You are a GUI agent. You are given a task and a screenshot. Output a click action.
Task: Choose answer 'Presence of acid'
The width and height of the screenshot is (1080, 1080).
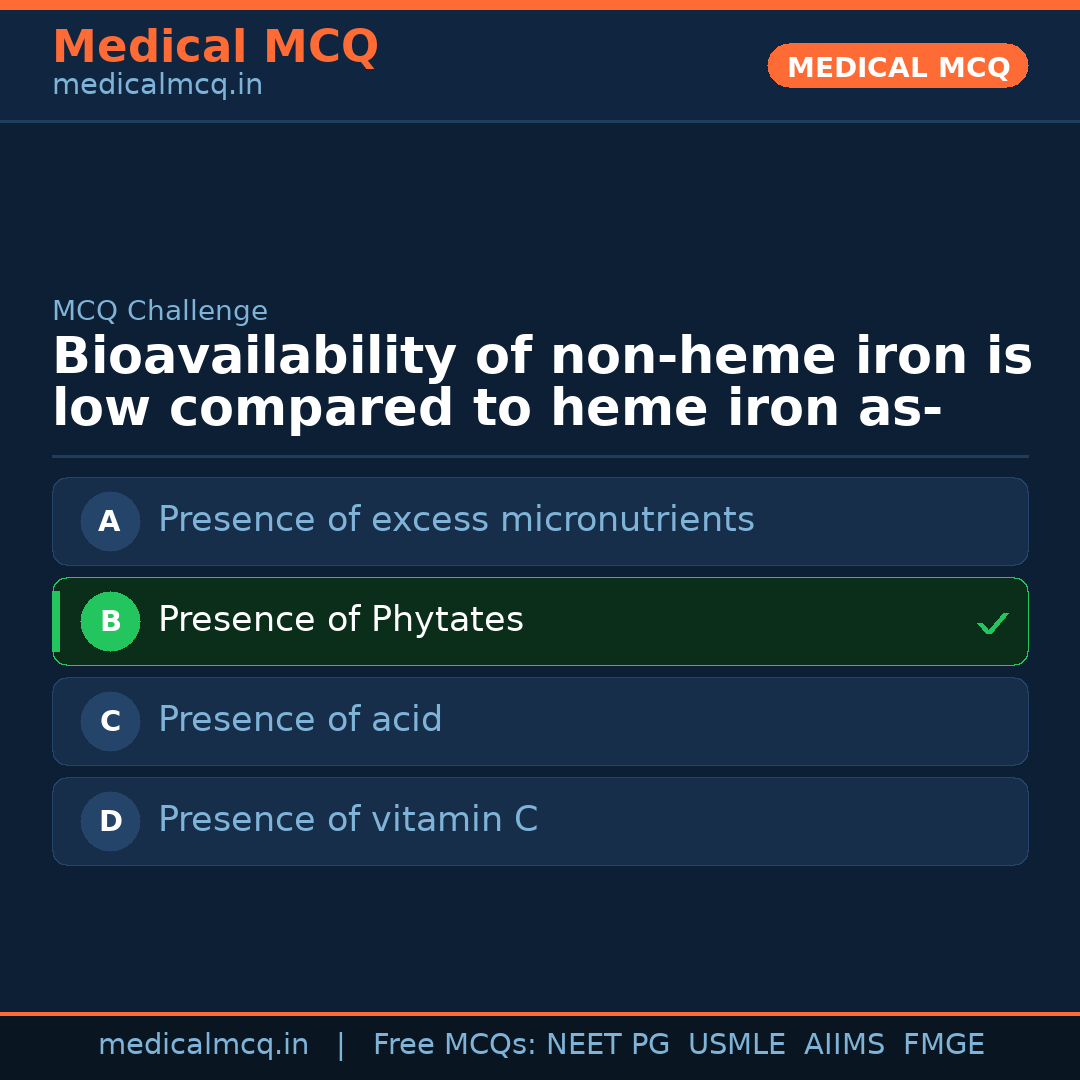[300, 720]
